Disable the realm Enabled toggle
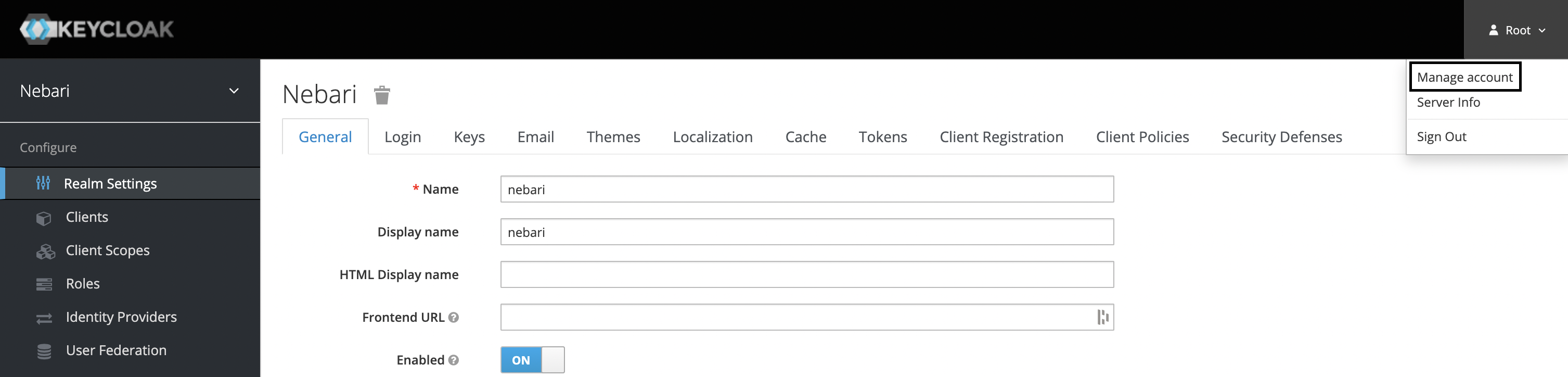The height and width of the screenshot is (377, 1568). tap(532, 360)
